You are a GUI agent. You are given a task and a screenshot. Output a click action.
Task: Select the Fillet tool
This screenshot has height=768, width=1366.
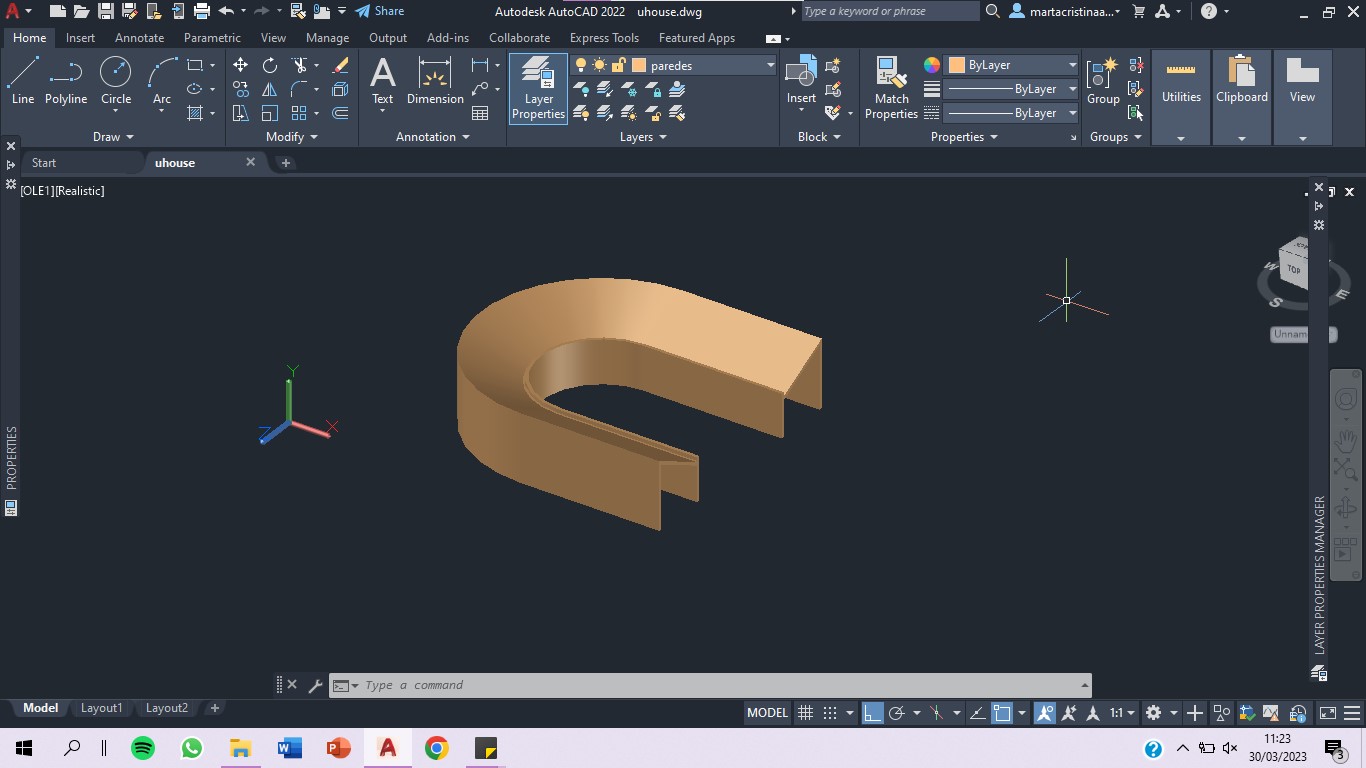299,89
